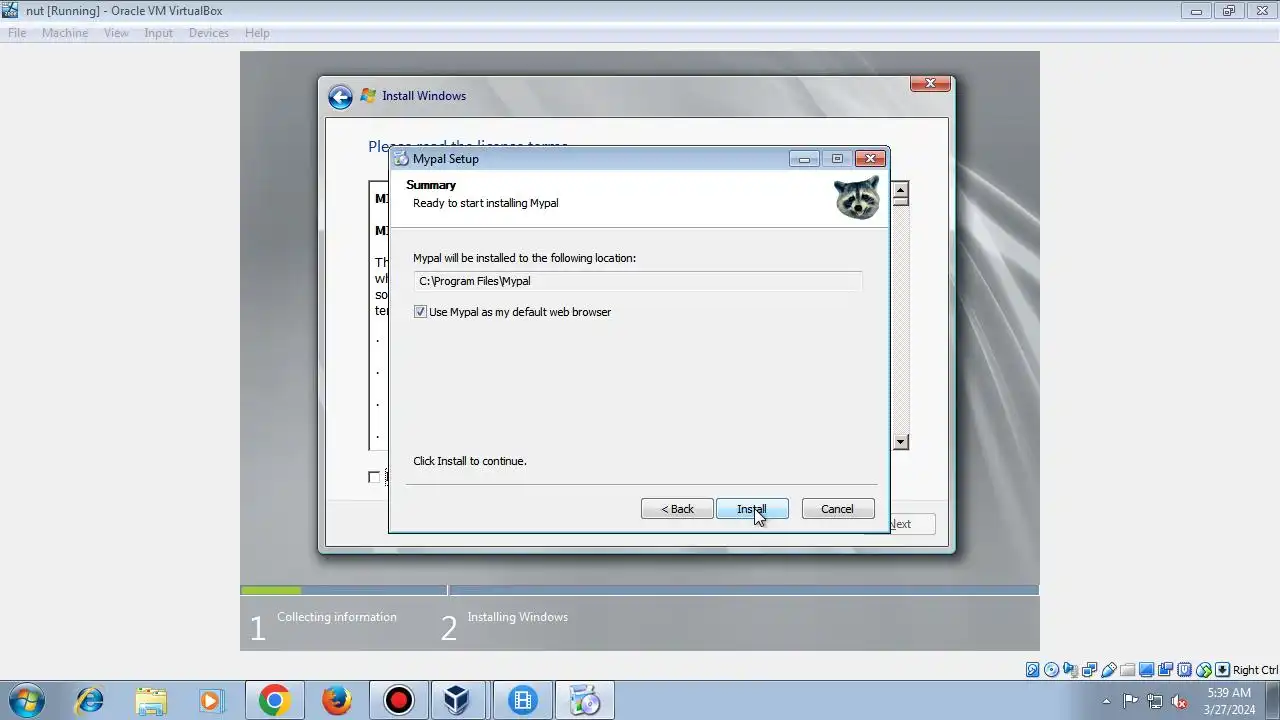Click the hard disk activity status icon
Viewport: 1280px width, 720px height.
coord(1033,670)
